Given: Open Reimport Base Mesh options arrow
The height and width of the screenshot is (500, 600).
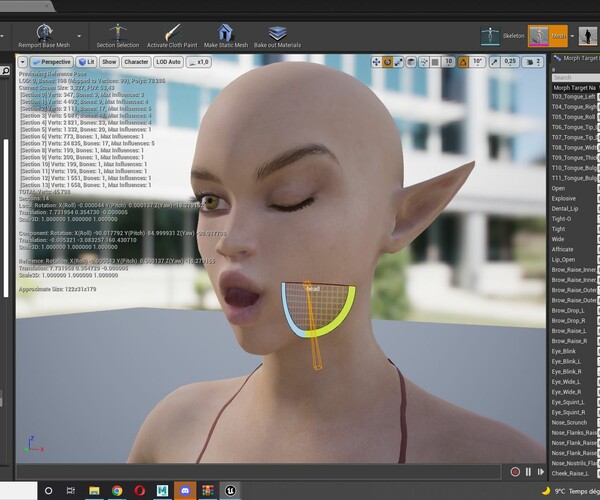Looking at the screenshot, I should 79,36.
